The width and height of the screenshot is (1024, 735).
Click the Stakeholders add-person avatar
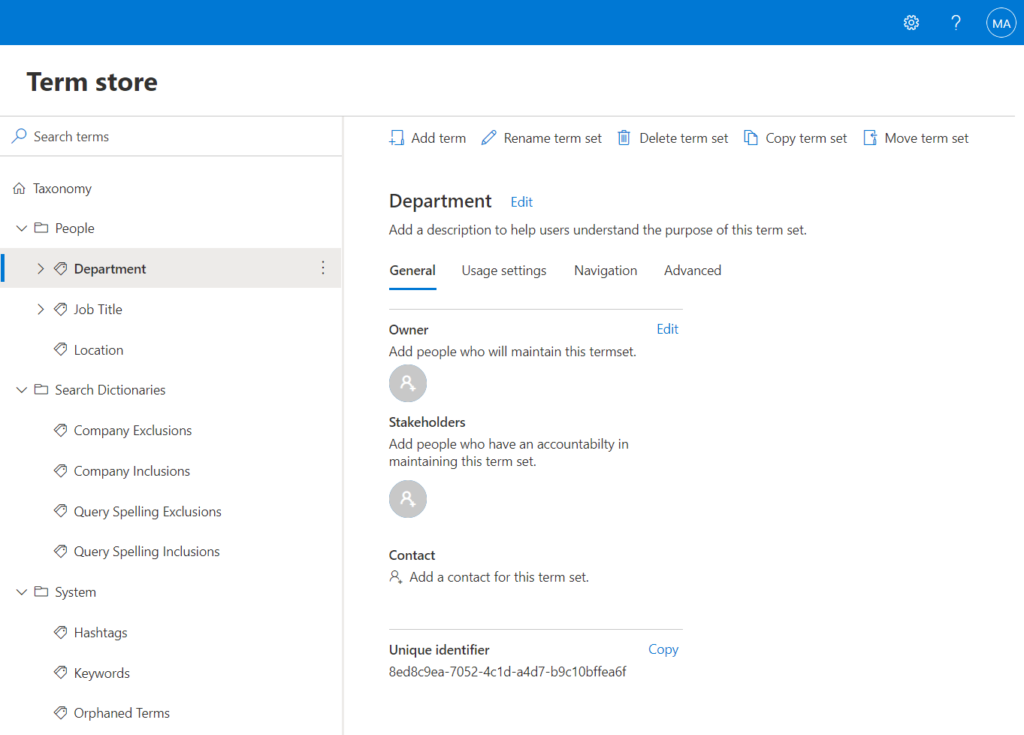pyautogui.click(x=408, y=499)
